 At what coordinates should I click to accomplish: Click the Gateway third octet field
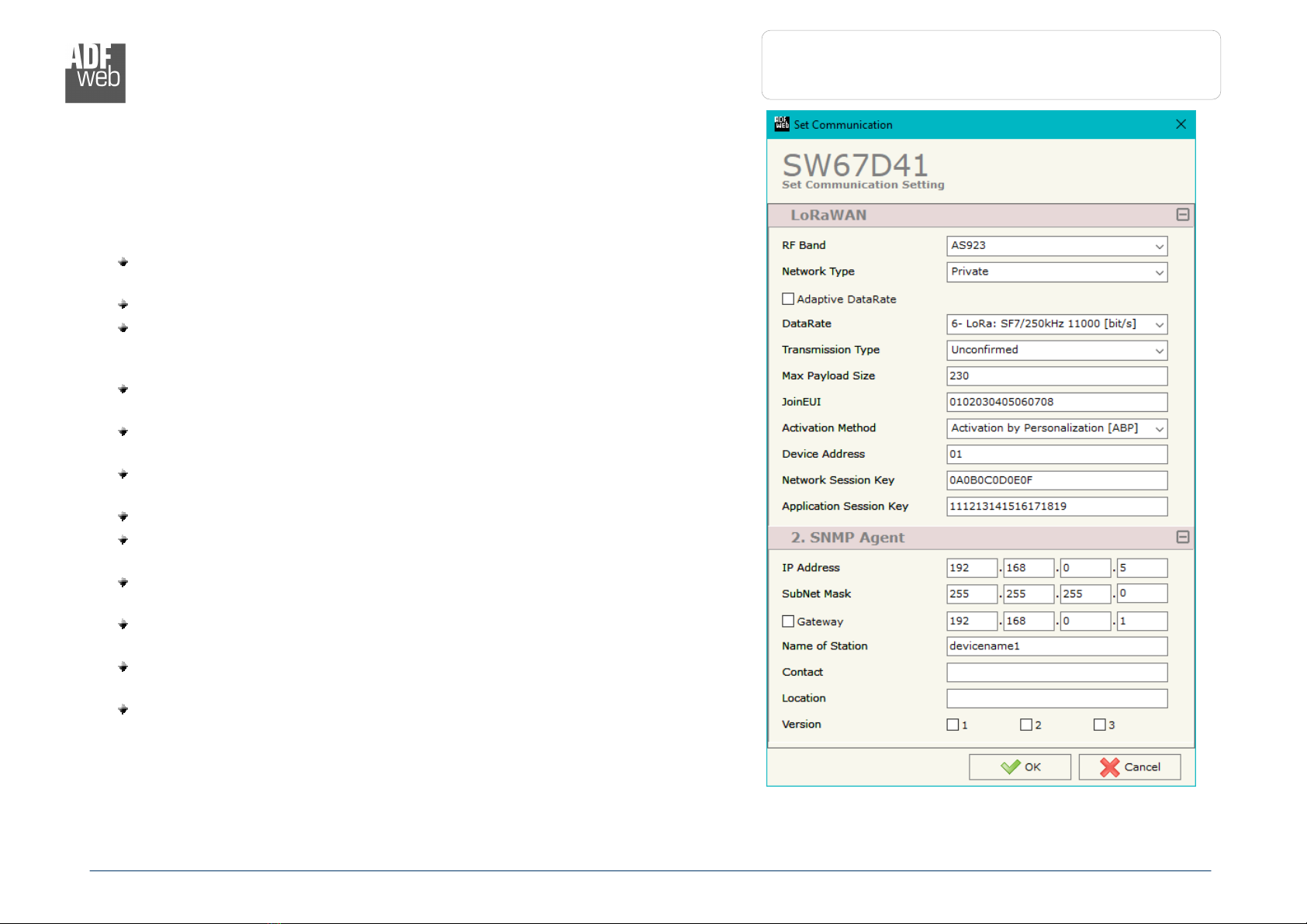coord(1086,621)
